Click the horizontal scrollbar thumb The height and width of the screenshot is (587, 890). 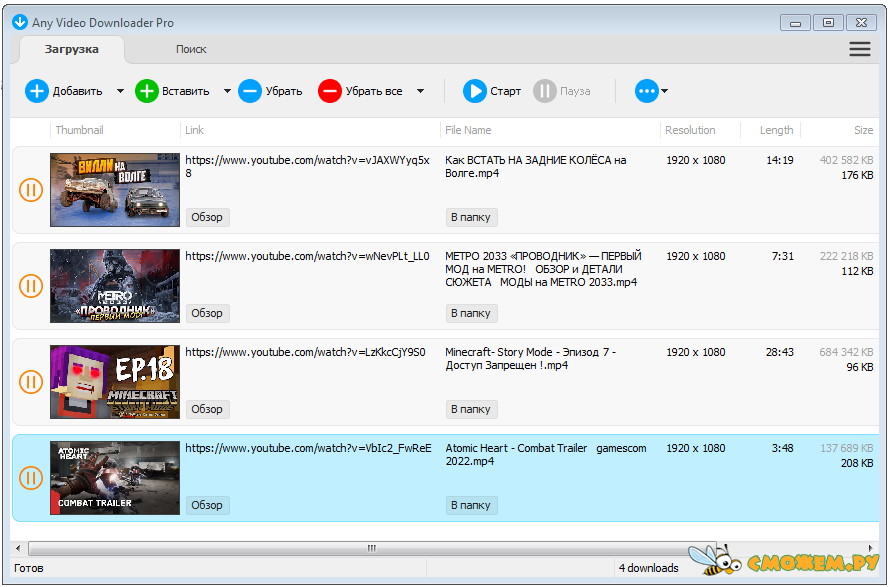372,548
